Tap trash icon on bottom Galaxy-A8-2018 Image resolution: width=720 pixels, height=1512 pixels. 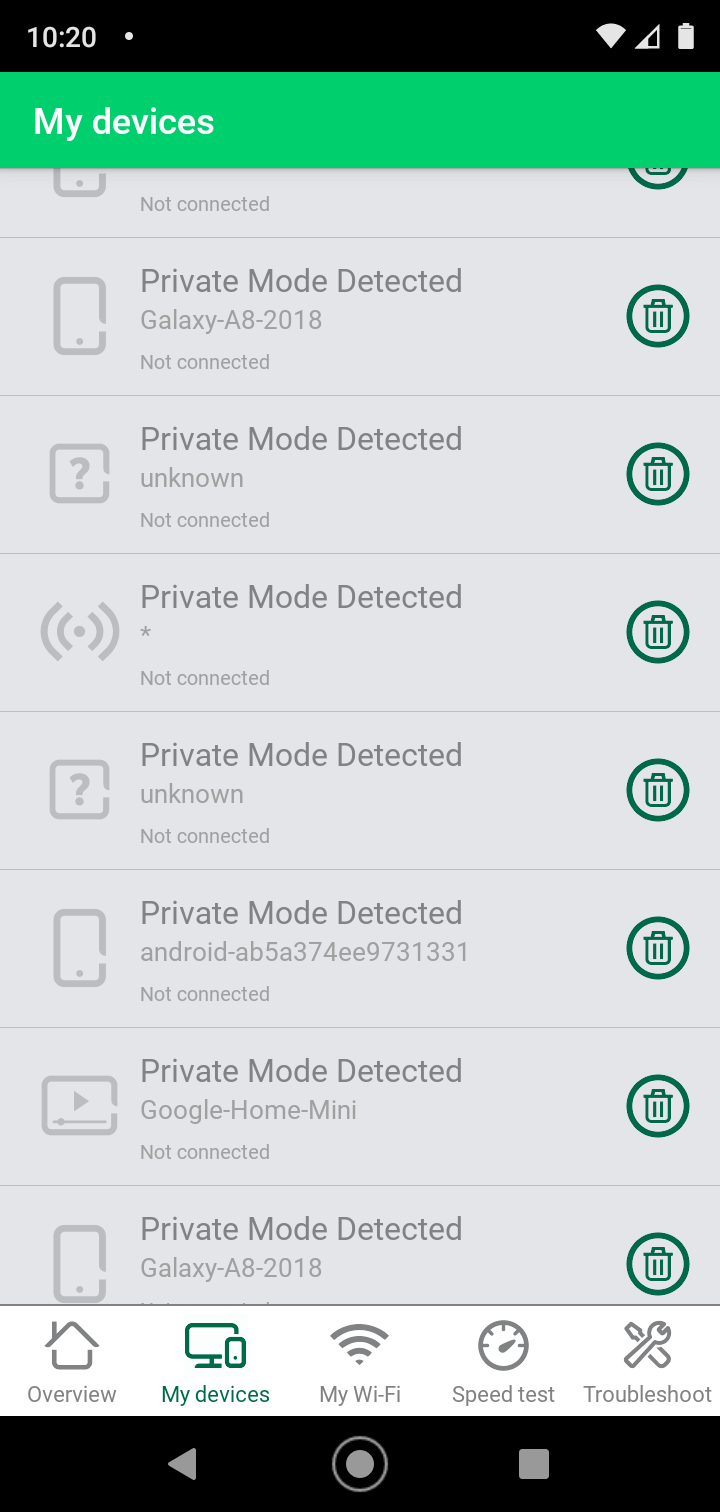pyautogui.click(x=657, y=1264)
